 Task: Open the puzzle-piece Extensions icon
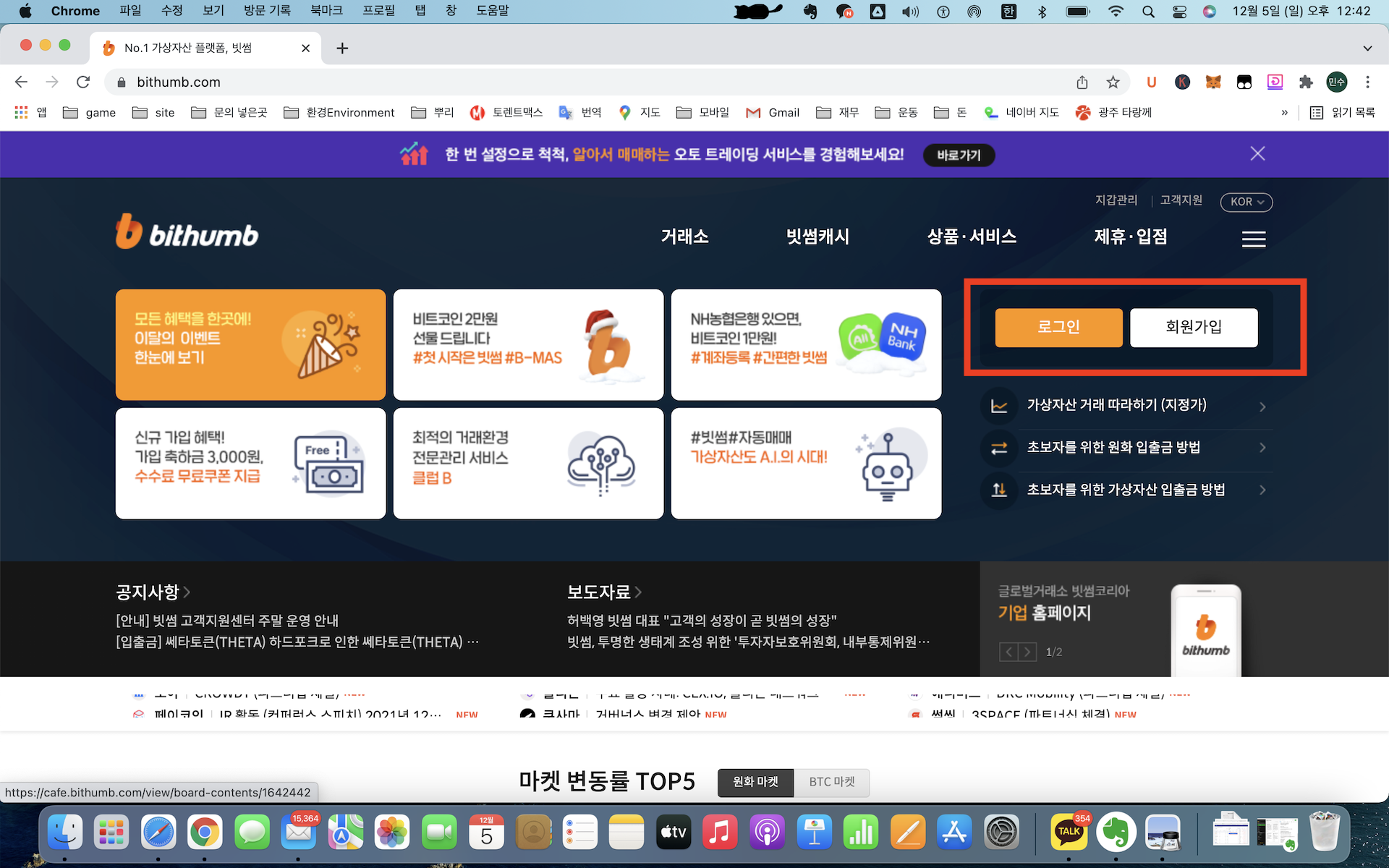point(1306,82)
